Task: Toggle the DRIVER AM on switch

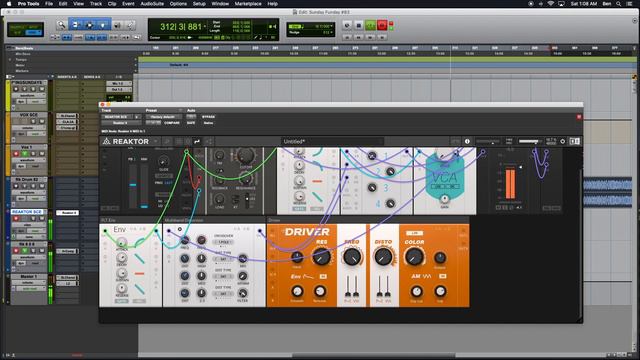Action: click(x=442, y=276)
